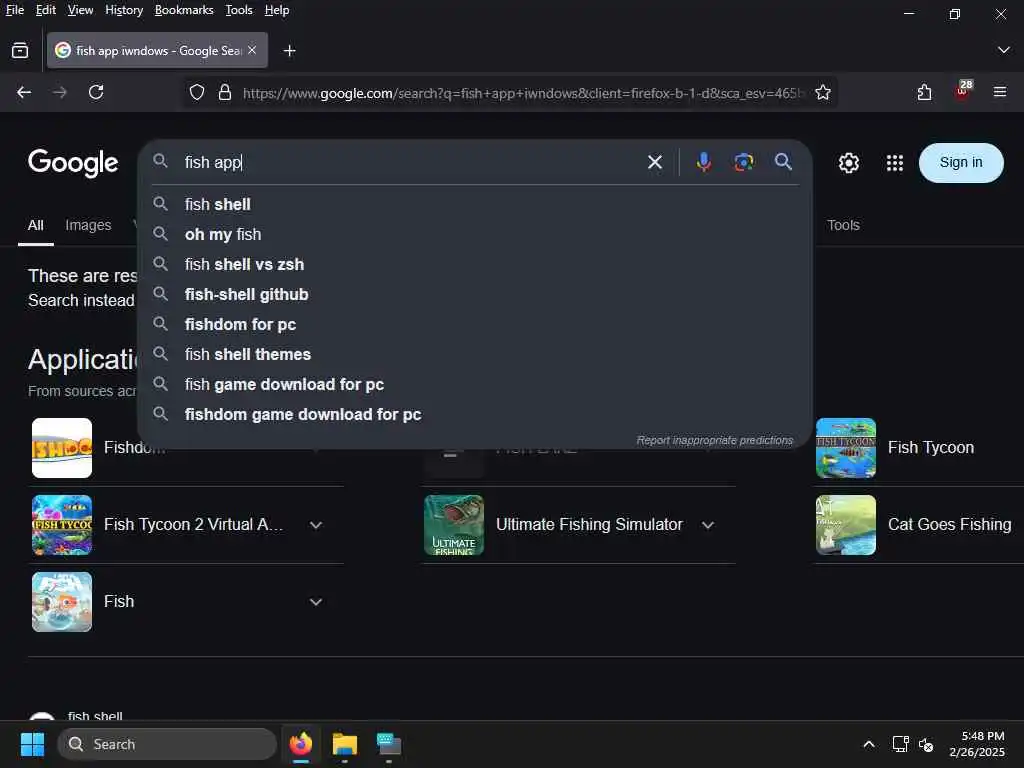
Task: Open the Google apps grid
Action: click(895, 163)
